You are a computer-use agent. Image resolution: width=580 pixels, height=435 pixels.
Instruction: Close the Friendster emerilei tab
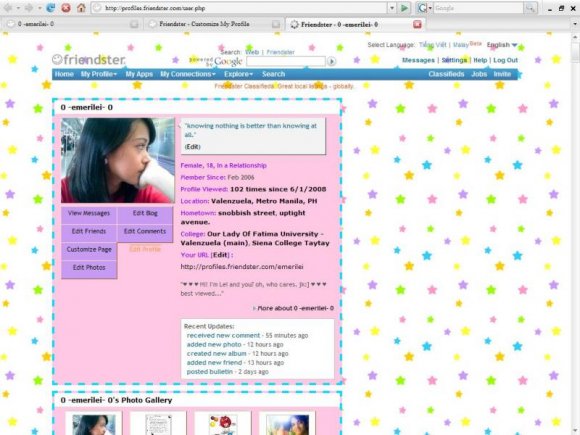417,24
